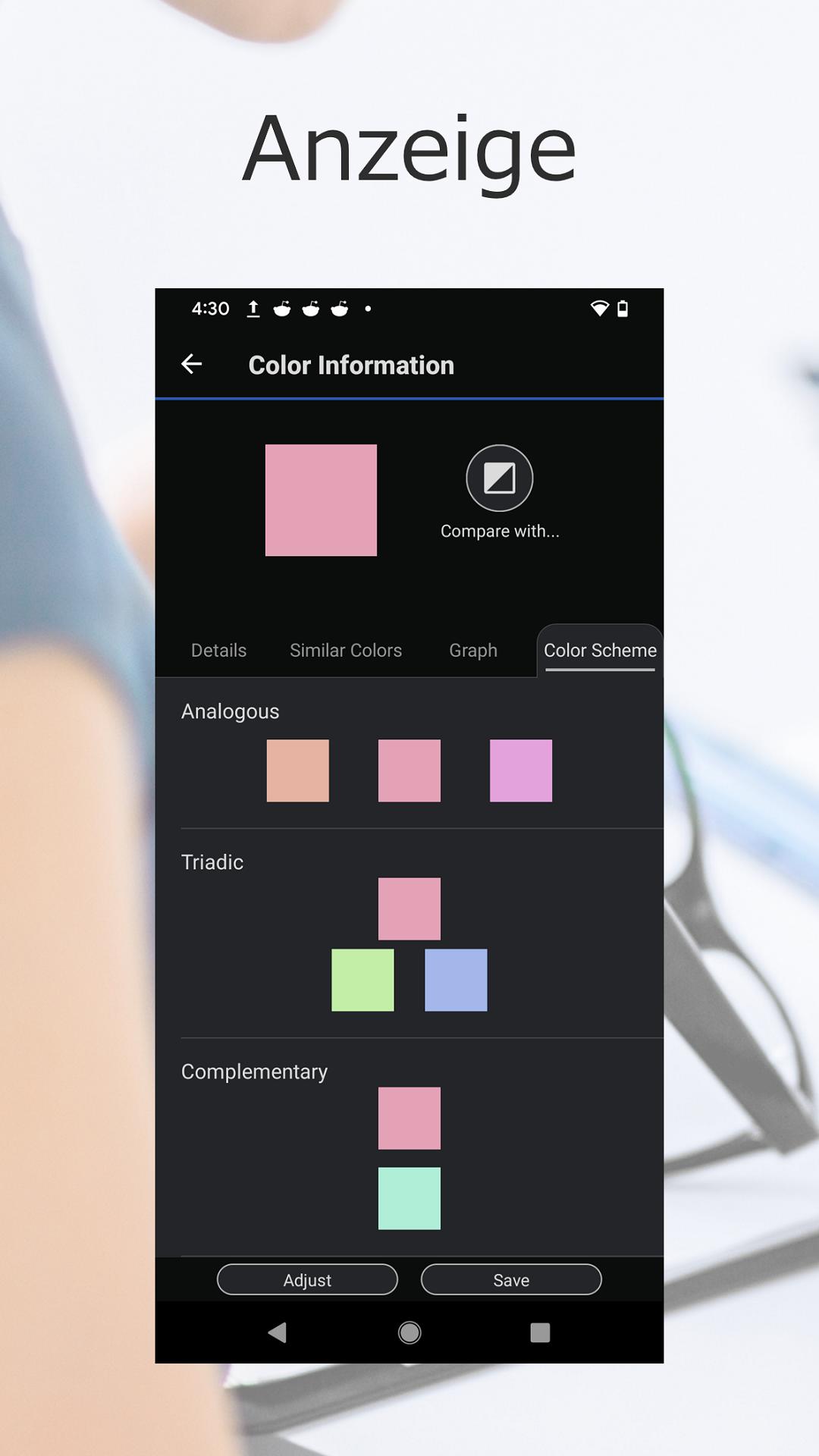This screenshot has height=1456, width=819.
Task: Switch to the Details tab
Action: 218,651
